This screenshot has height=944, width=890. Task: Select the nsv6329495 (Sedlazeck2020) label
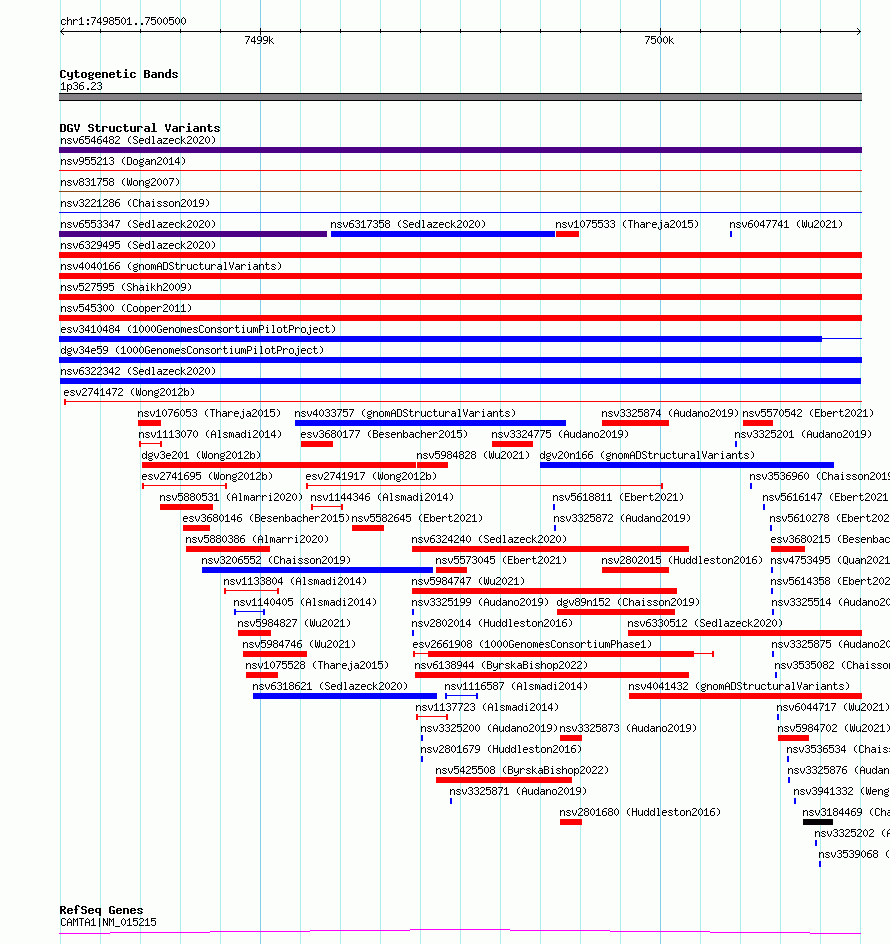tap(138, 246)
